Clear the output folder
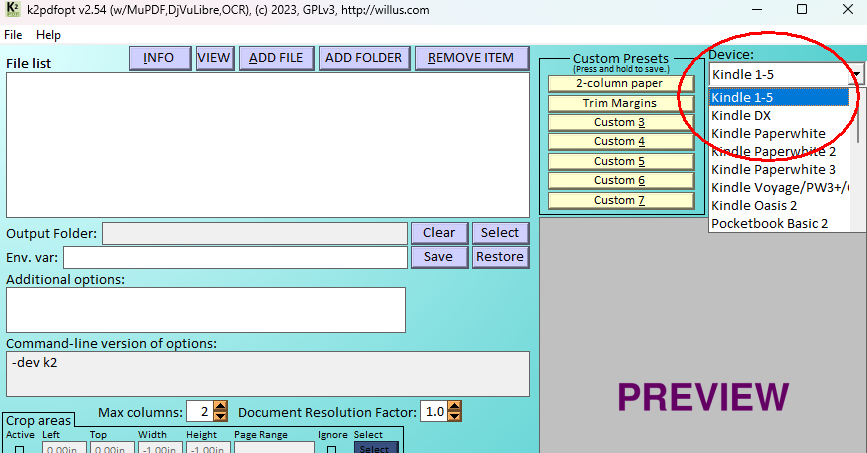The width and height of the screenshot is (867, 453). pyautogui.click(x=440, y=233)
